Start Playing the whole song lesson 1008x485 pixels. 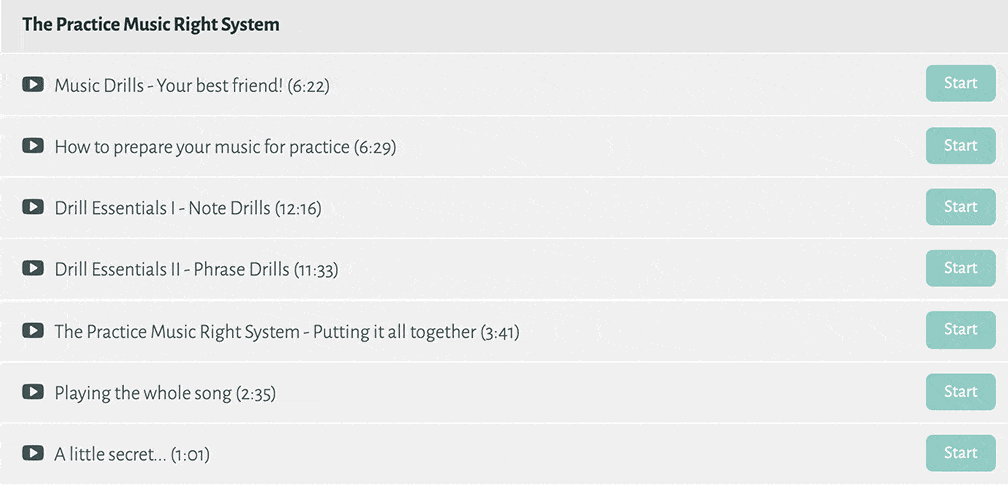pyautogui.click(x=960, y=392)
